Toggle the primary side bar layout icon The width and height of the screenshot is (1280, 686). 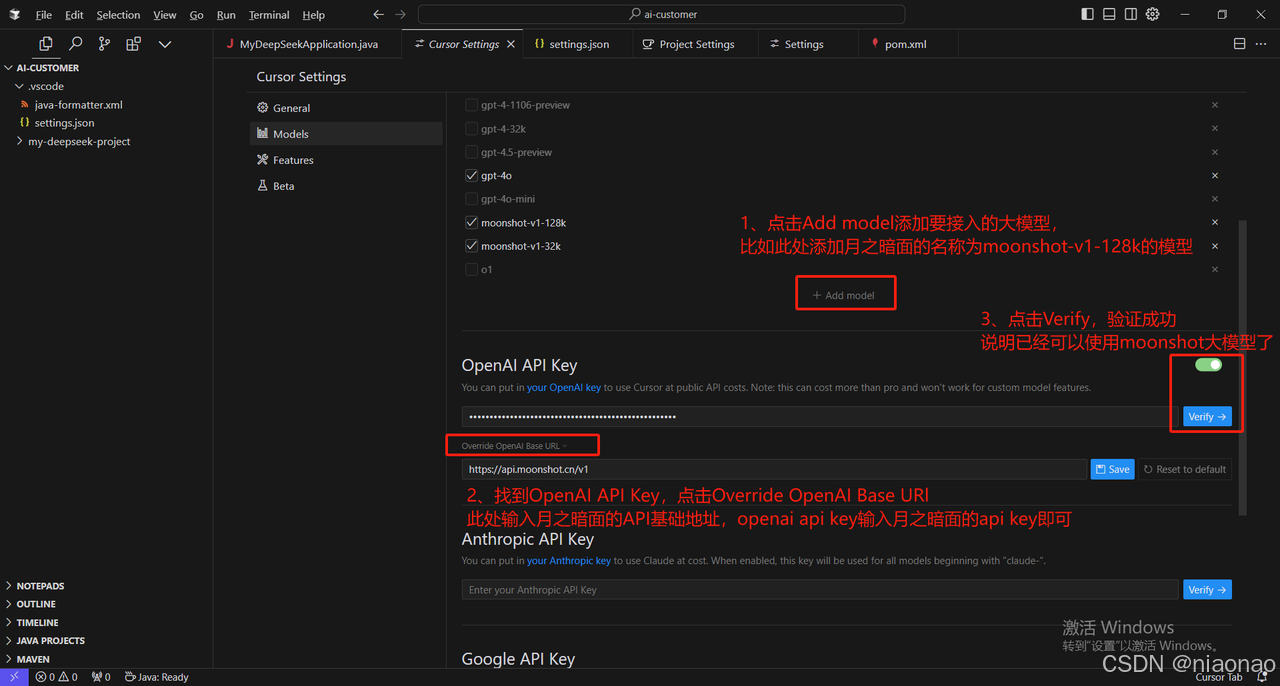(x=1088, y=15)
